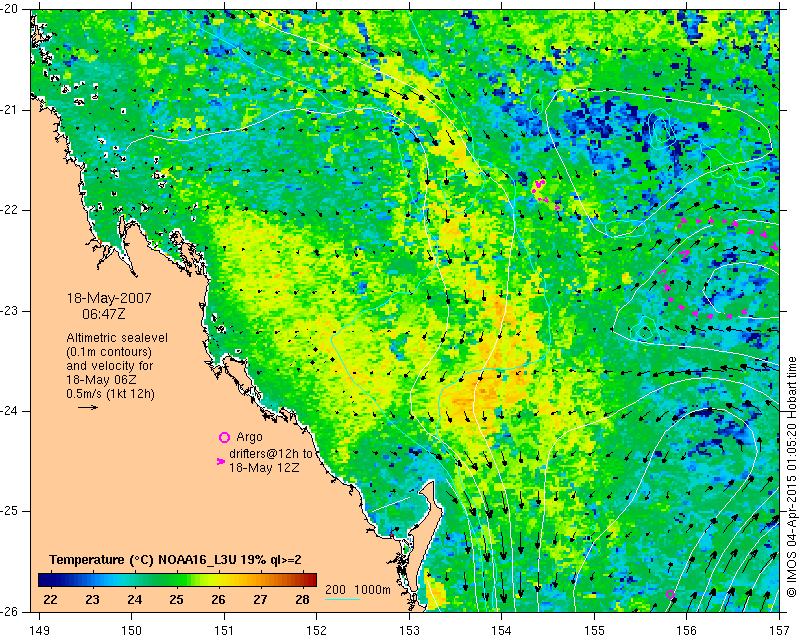
Task: Click the colorbar value 25
Action: [177, 600]
